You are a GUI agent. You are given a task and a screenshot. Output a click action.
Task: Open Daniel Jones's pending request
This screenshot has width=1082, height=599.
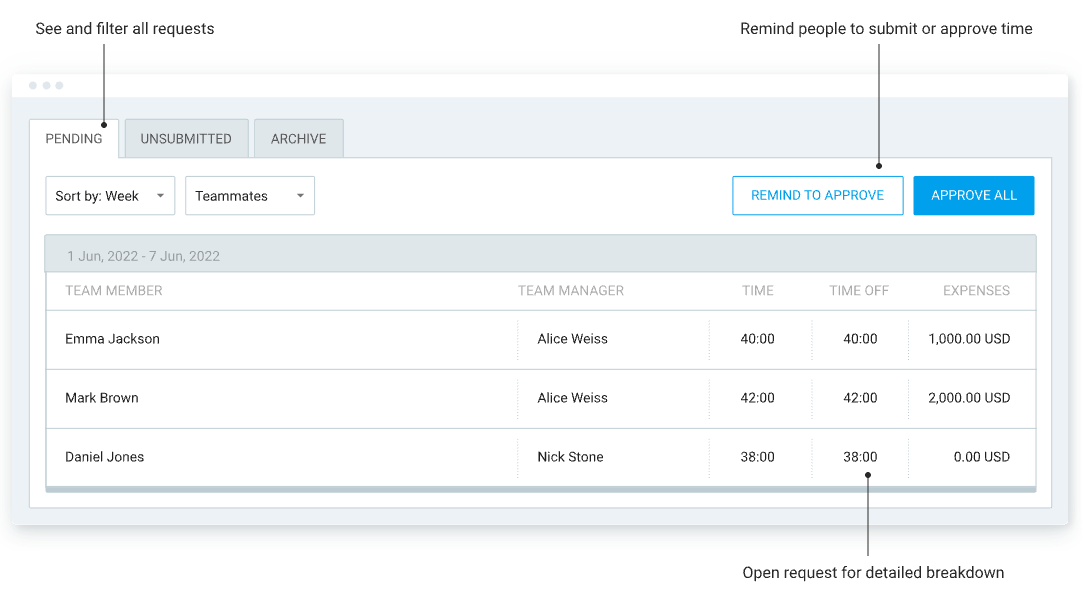tap(105, 457)
